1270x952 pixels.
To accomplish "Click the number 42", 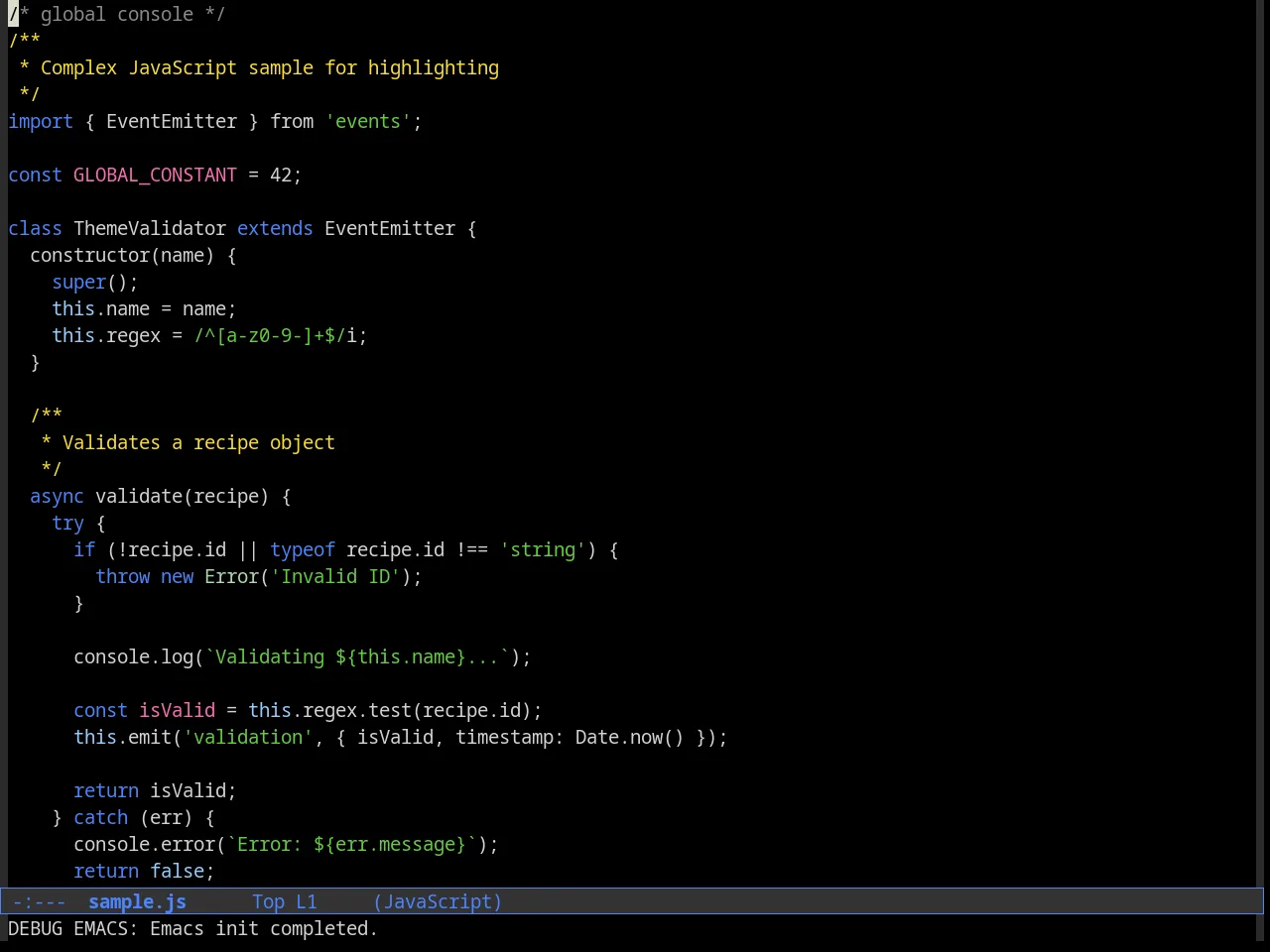I will (281, 175).
